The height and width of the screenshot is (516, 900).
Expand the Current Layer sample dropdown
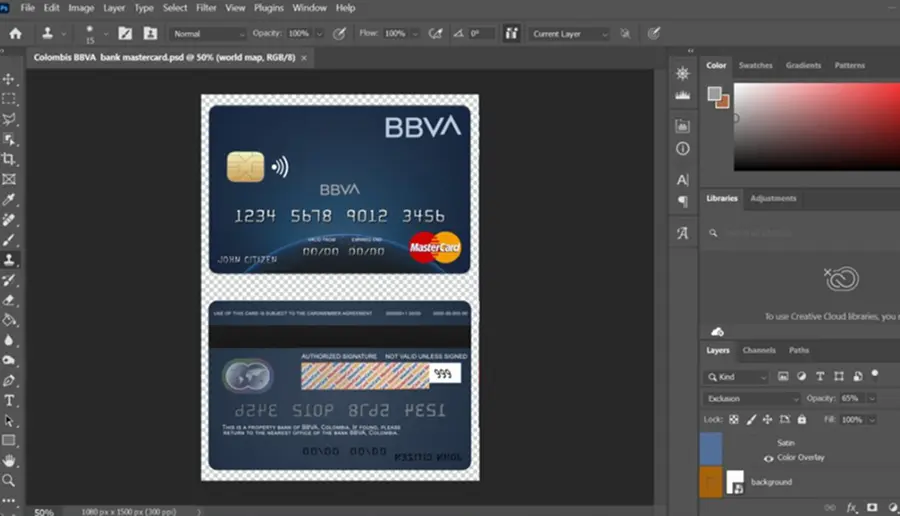569,34
